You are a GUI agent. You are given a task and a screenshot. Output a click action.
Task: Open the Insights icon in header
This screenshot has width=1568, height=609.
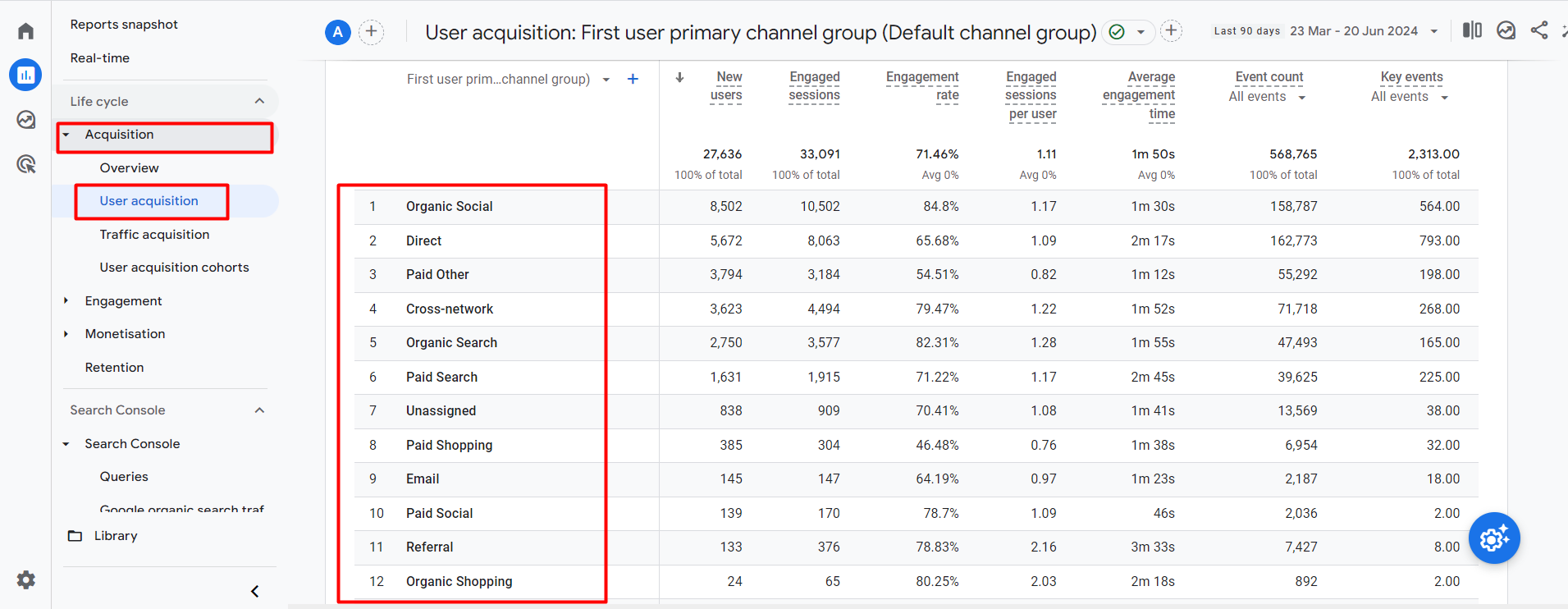pos(1506,31)
